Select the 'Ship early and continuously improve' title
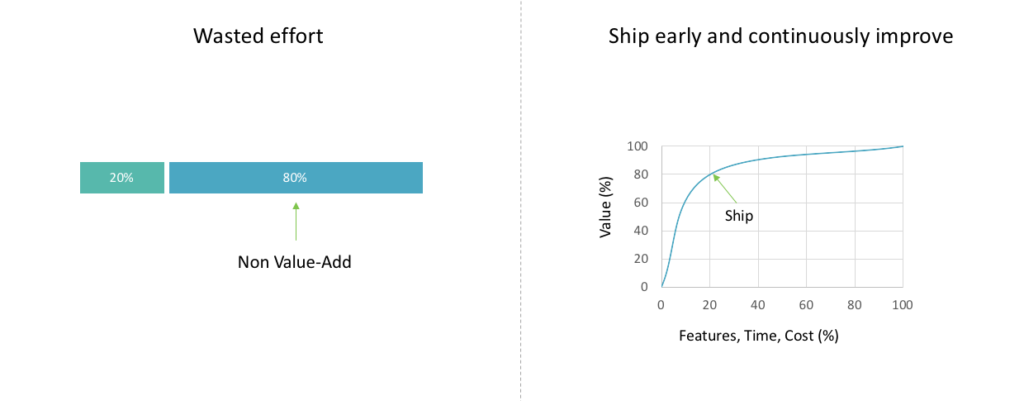The image size is (1024, 401). (780, 37)
